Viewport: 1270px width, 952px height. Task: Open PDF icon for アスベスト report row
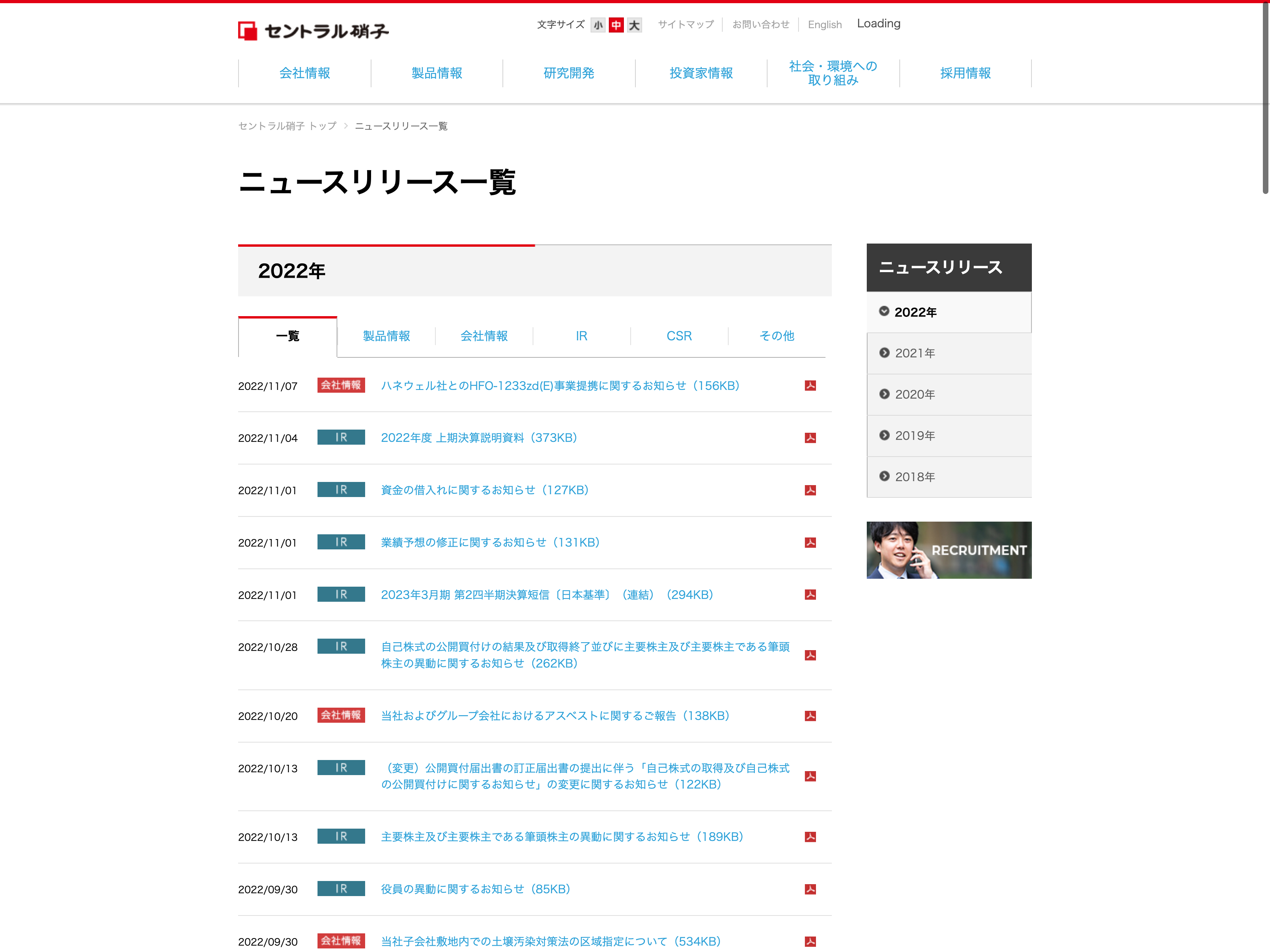pos(810,716)
